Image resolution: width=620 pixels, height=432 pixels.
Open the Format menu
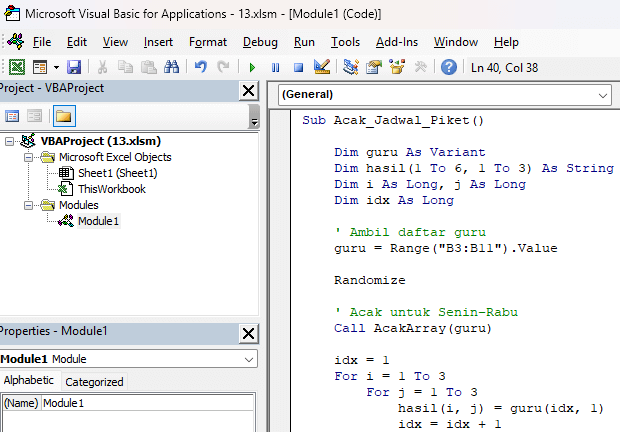208,42
